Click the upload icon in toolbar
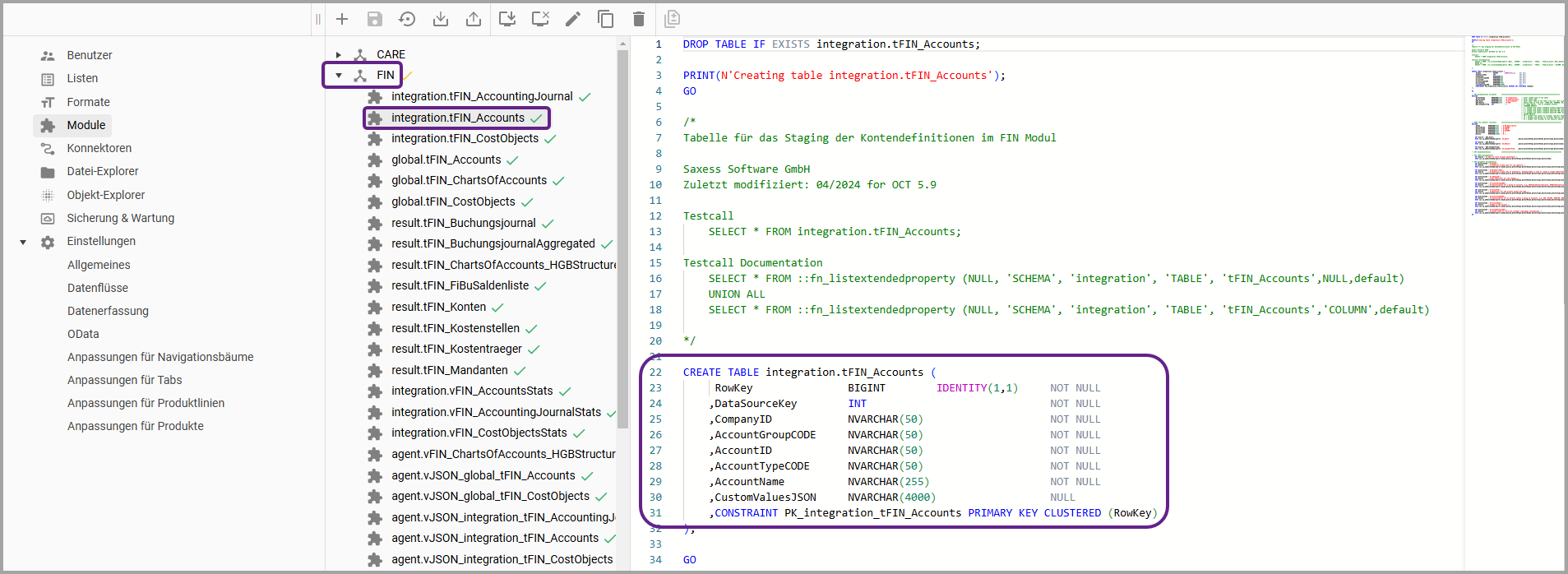 tap(474, 19)
